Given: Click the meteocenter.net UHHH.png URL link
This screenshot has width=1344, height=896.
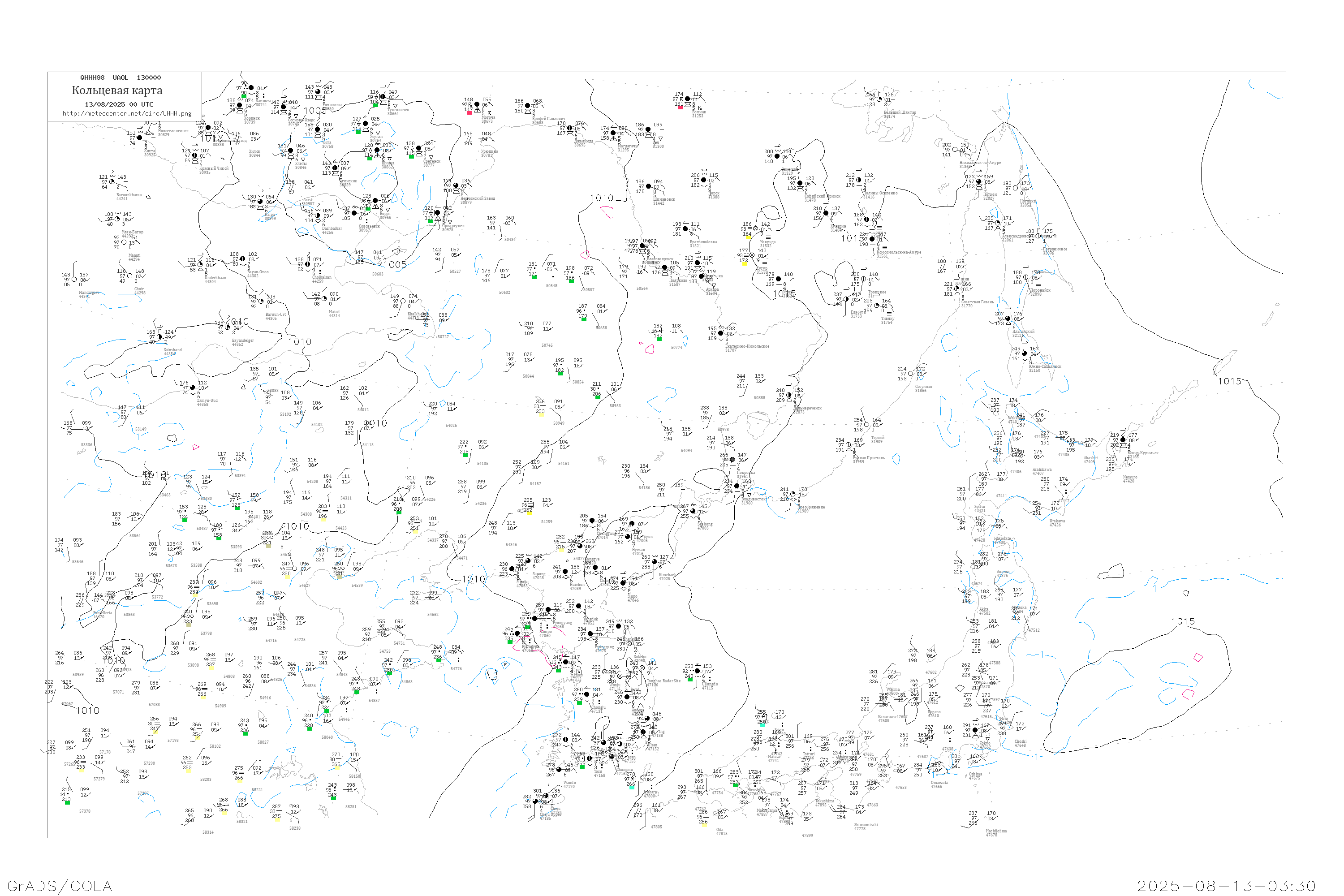Looking at the screenshot, I should coord(127,114).
